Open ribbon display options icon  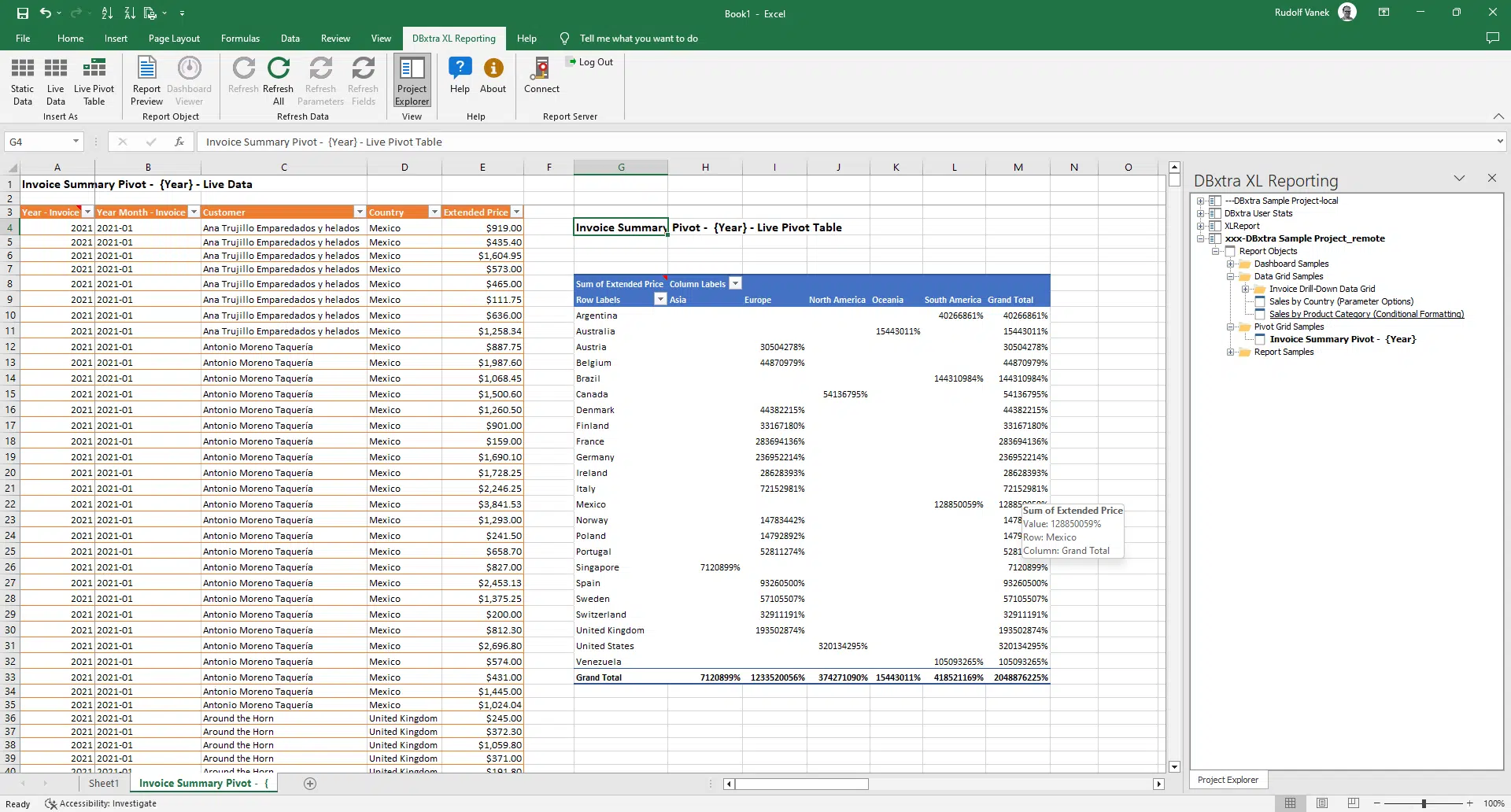tap(1384, 13)
